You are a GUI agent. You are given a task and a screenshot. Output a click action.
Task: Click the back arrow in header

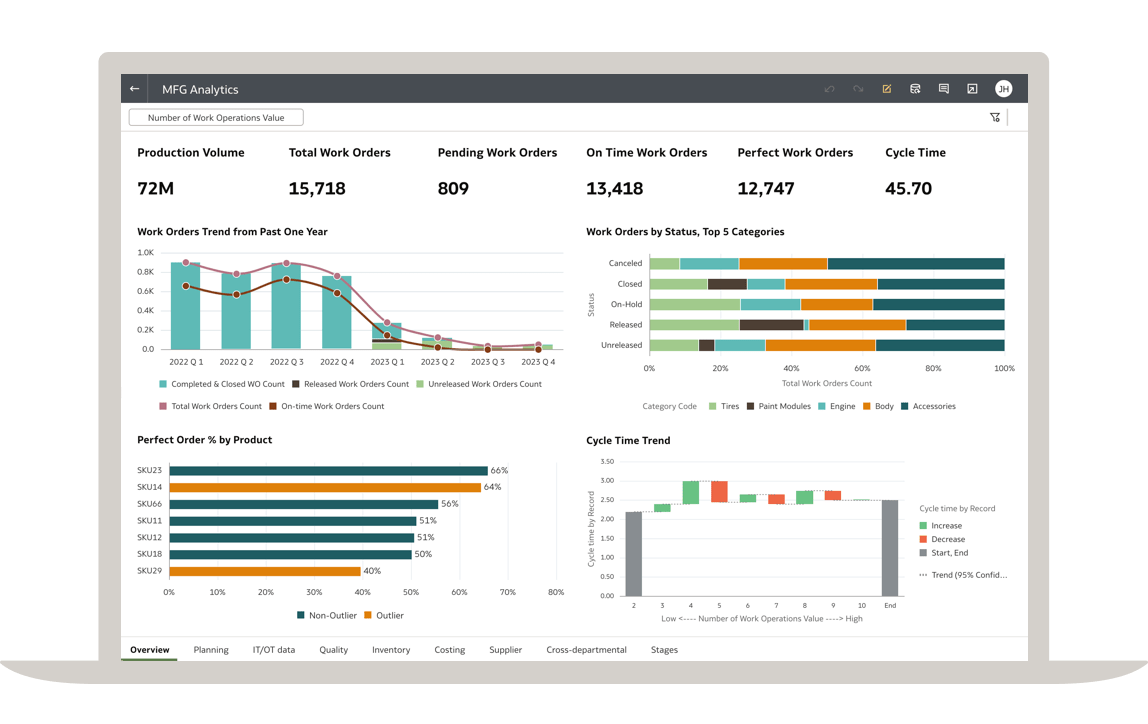click(x=135, y=89)
